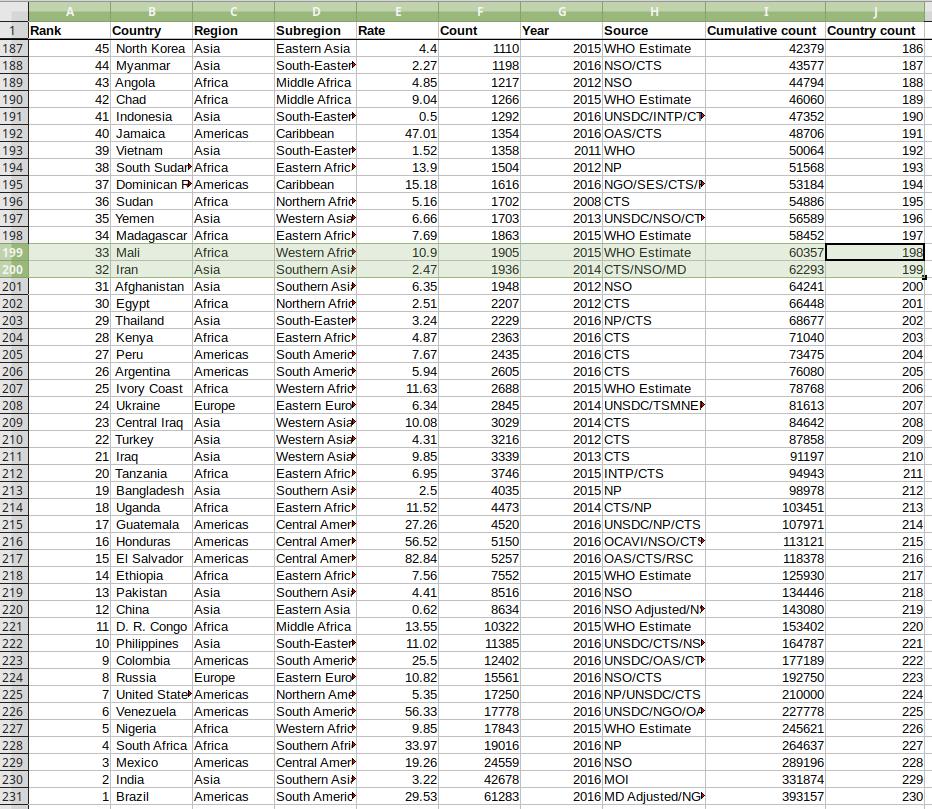Viewport: 932px width, 809px height.
Task: Select row header 231
Action: (14, 797)
